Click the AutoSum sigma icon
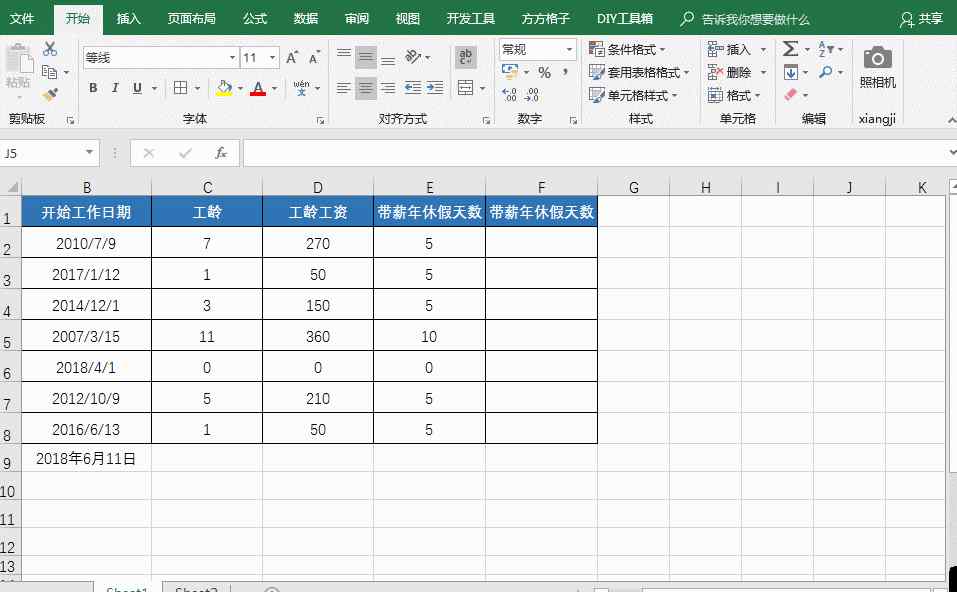This screenshot has height=592, width=957. coord(790,49)
